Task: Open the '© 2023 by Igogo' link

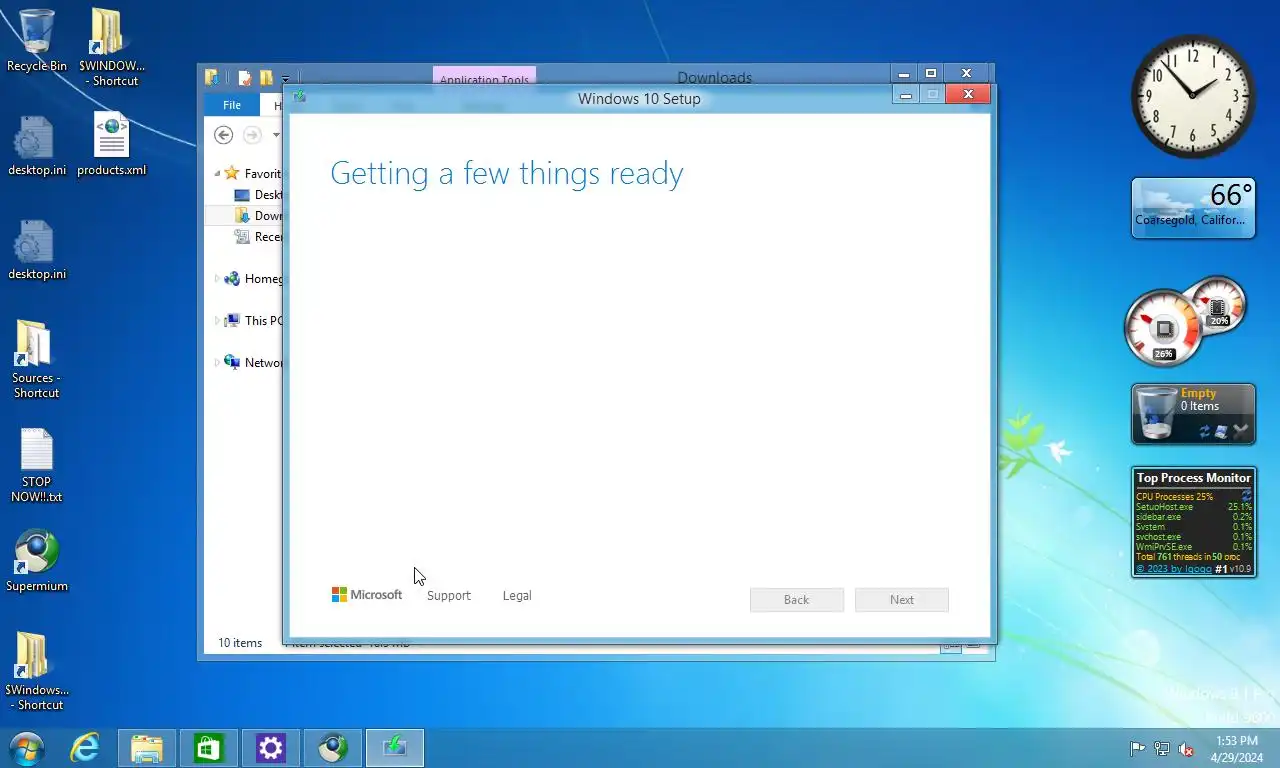Action: [1173, 569]
